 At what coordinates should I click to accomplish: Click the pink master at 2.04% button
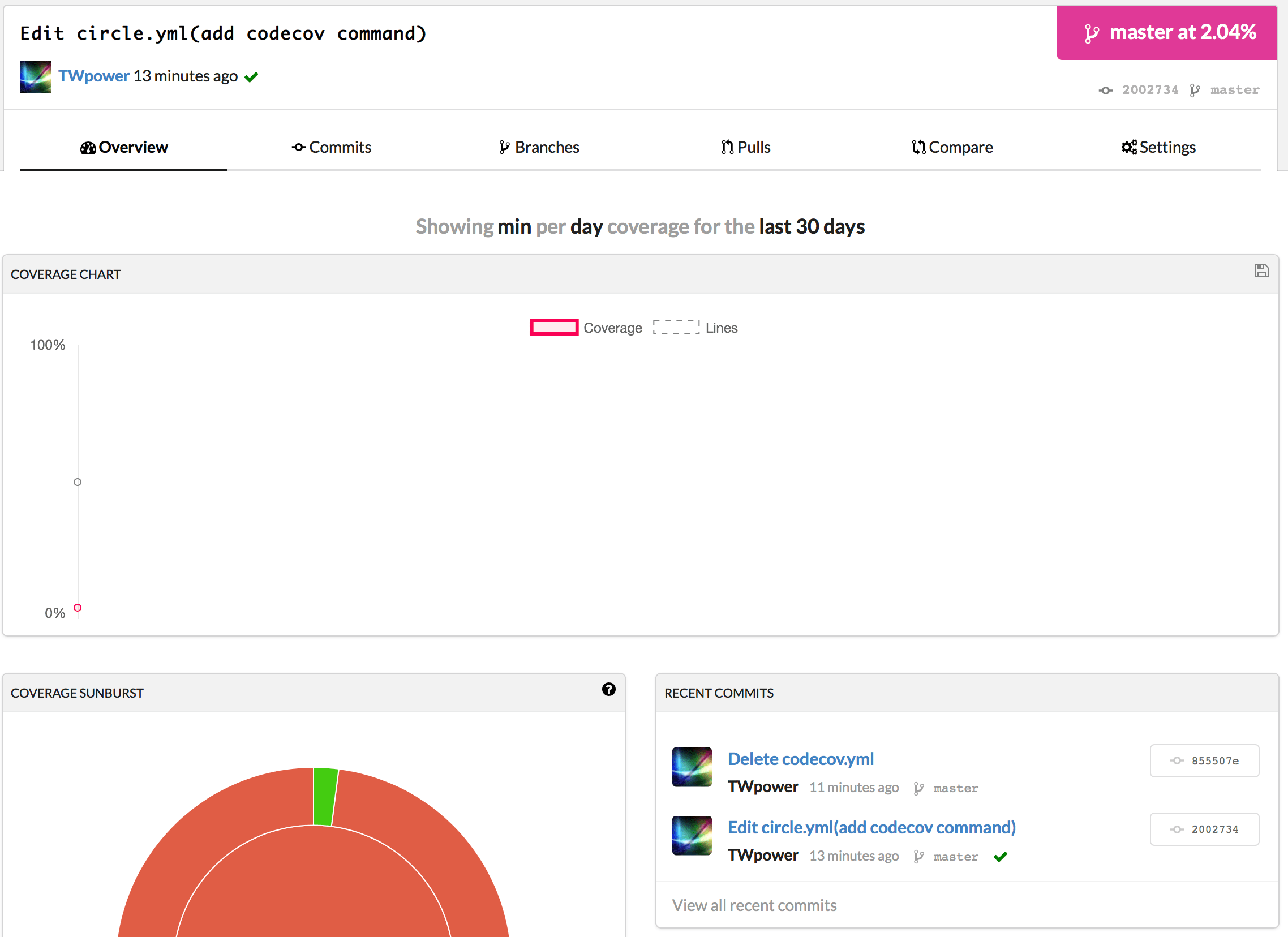click(1166, 32)
